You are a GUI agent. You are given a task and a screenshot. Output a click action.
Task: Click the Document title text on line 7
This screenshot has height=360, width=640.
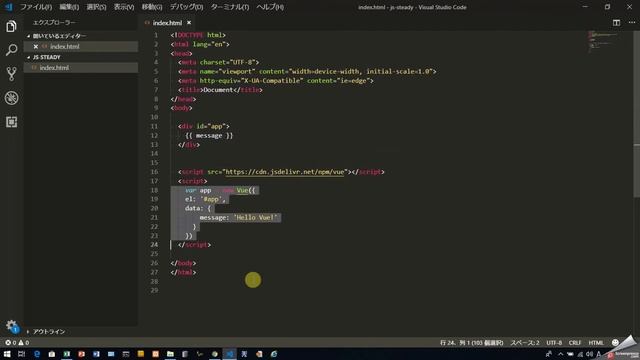click(218, 90)
